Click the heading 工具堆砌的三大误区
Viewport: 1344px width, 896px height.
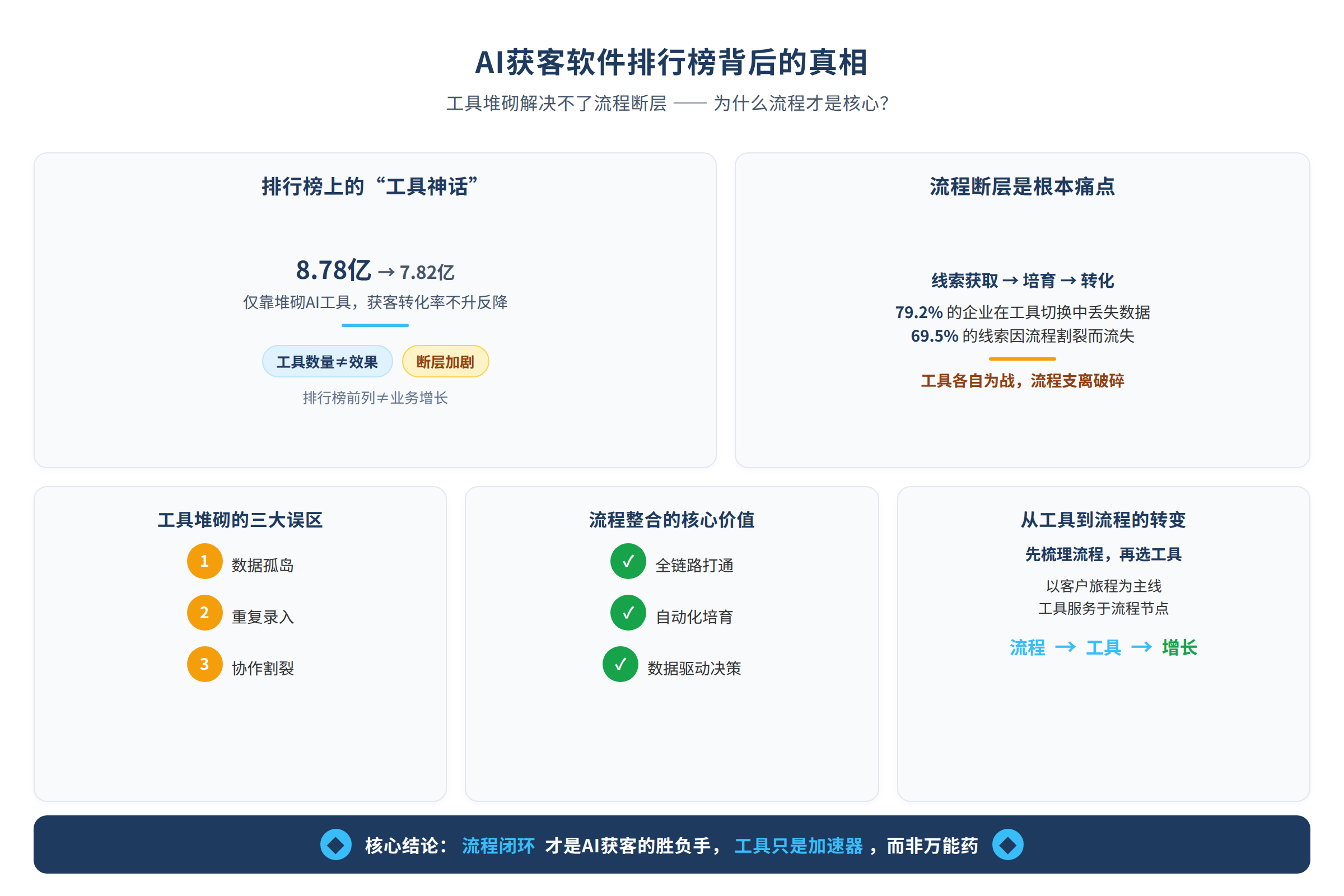pos(240,520)
